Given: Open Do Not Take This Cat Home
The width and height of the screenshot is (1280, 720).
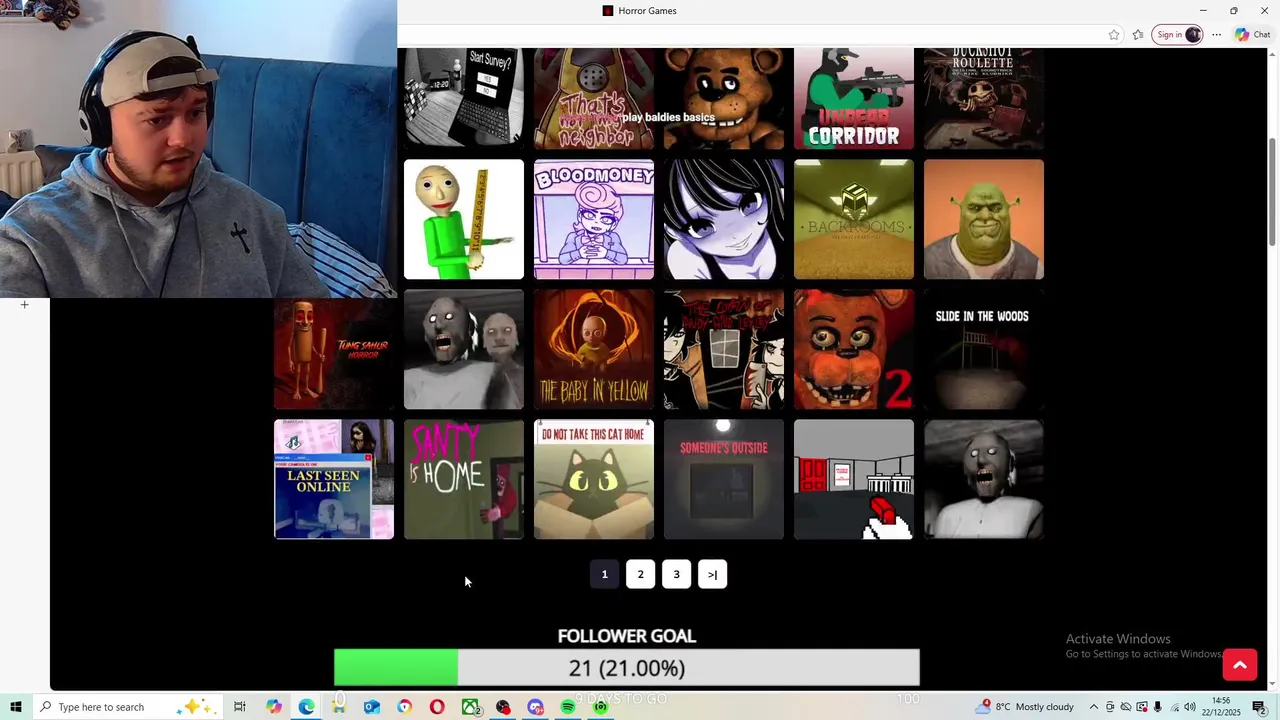Looking at the screenshot, I should pyautogui.click(x=594, y=479).
